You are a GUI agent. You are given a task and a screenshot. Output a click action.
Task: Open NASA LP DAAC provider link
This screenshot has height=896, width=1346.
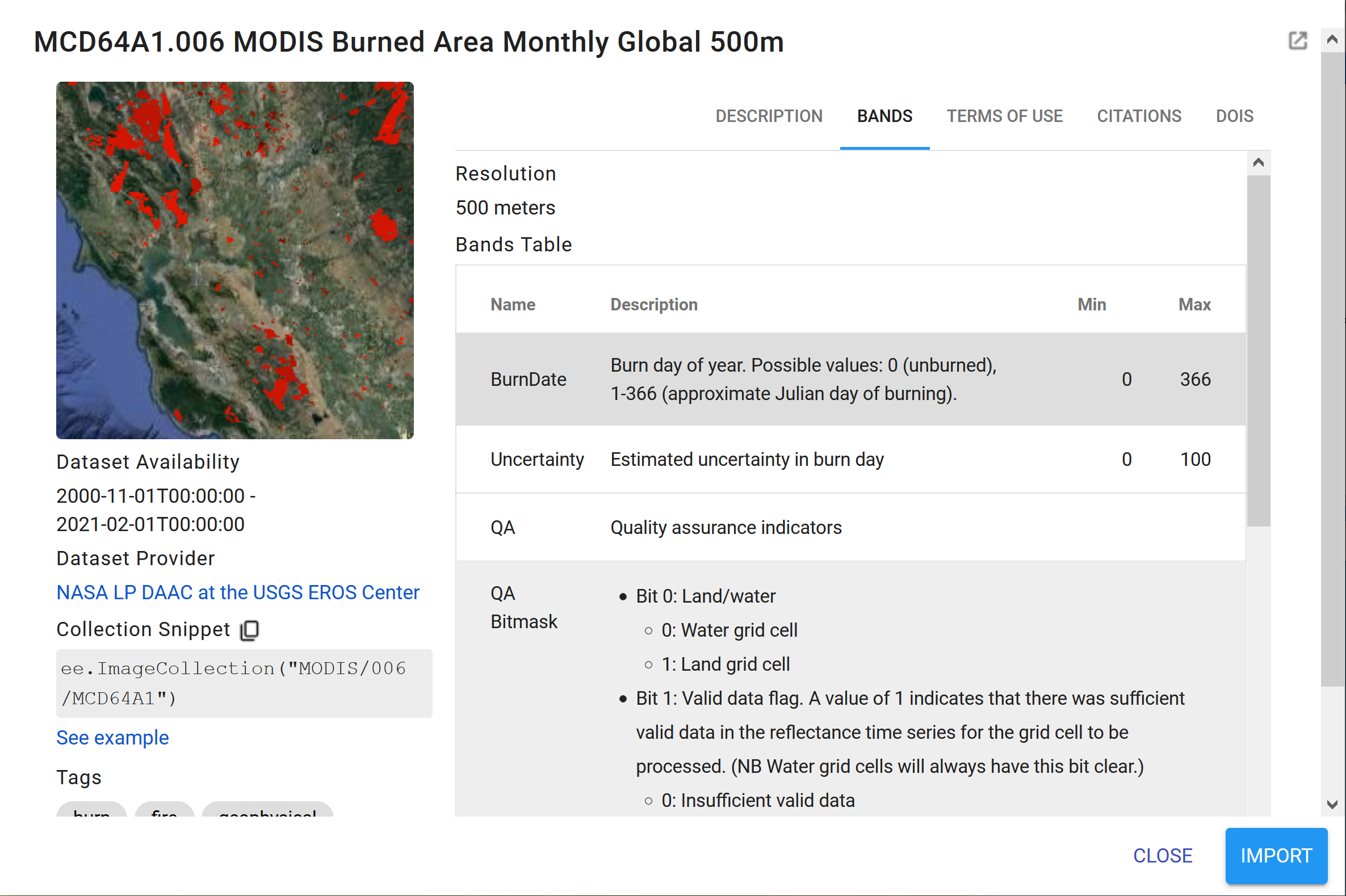[x=238, y=592]
